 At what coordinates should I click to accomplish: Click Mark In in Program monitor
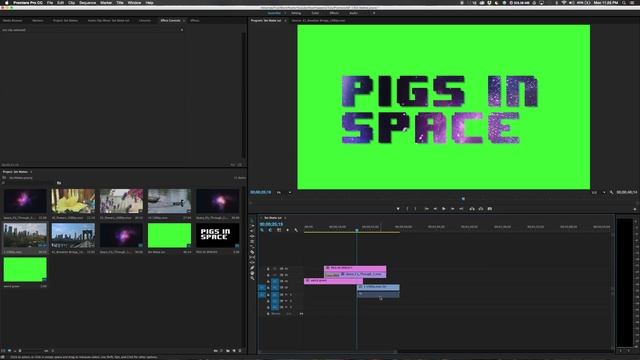[x=407, y=209]
